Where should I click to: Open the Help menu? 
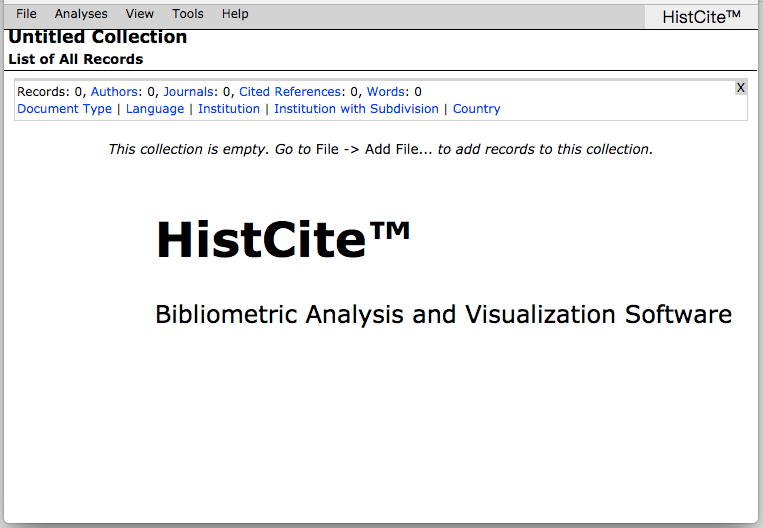tap(235, 14)
